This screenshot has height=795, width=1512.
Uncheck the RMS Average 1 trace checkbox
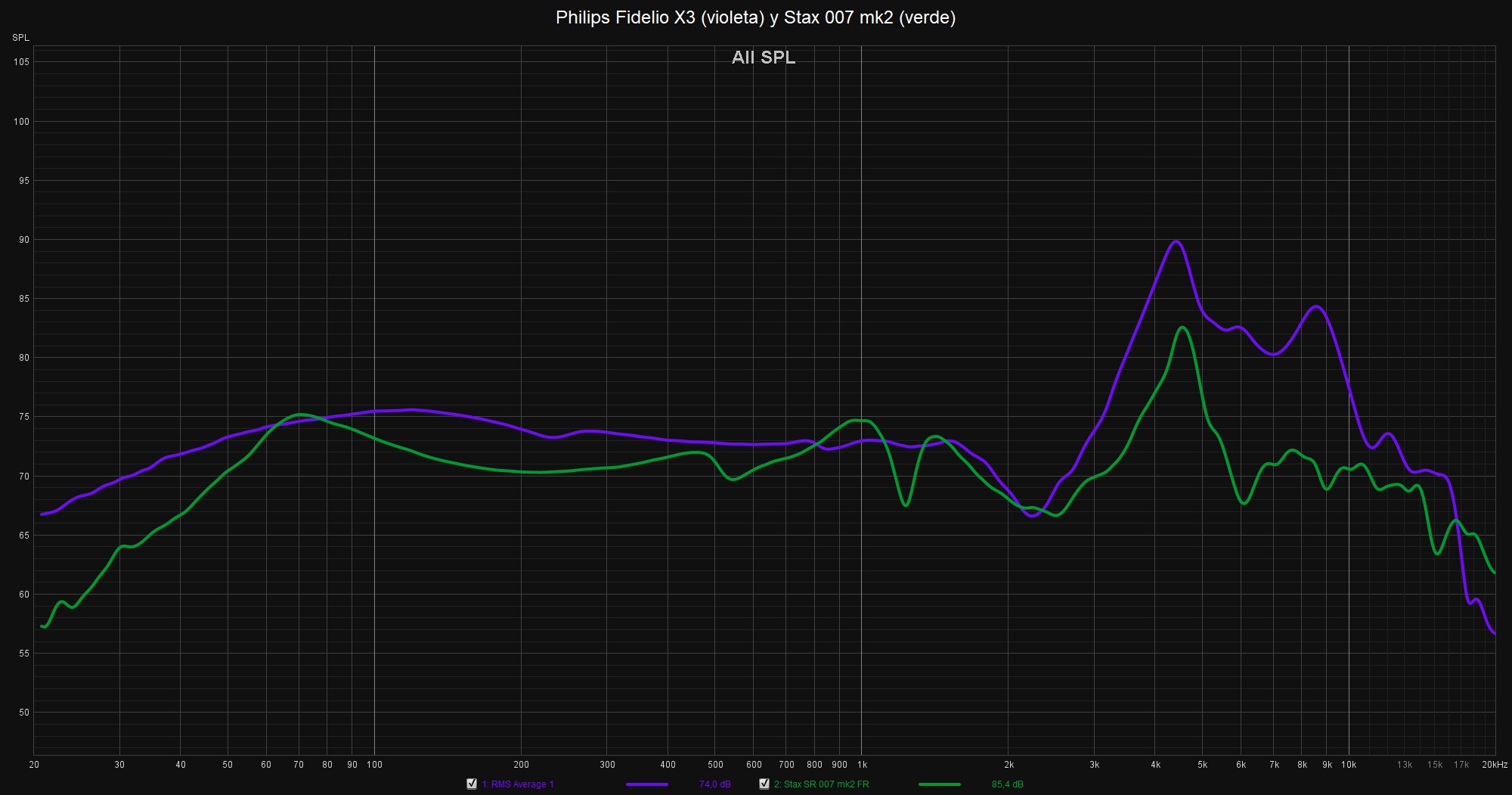472,784
